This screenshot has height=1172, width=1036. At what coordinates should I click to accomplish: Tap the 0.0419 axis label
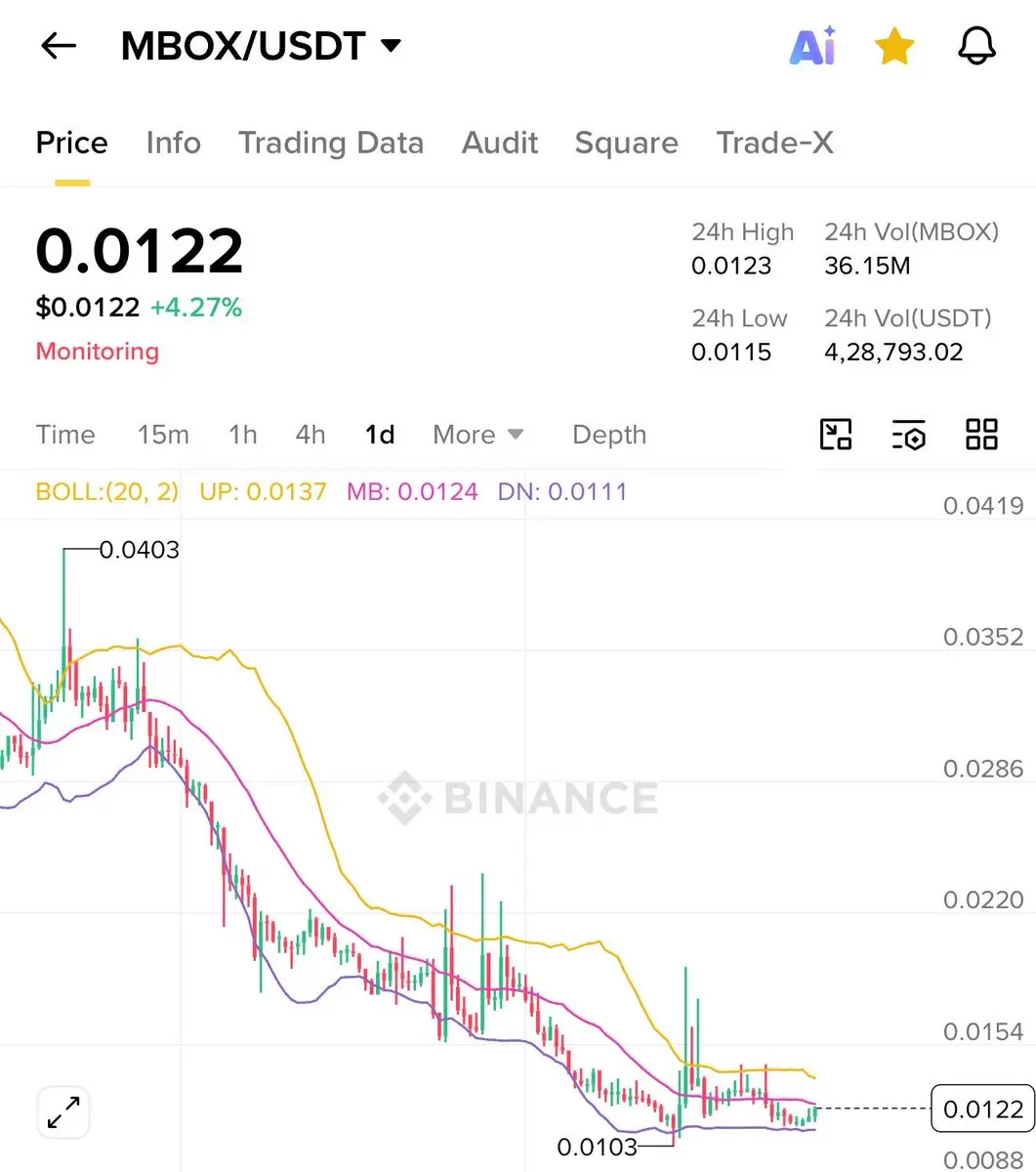coord(983,506)
